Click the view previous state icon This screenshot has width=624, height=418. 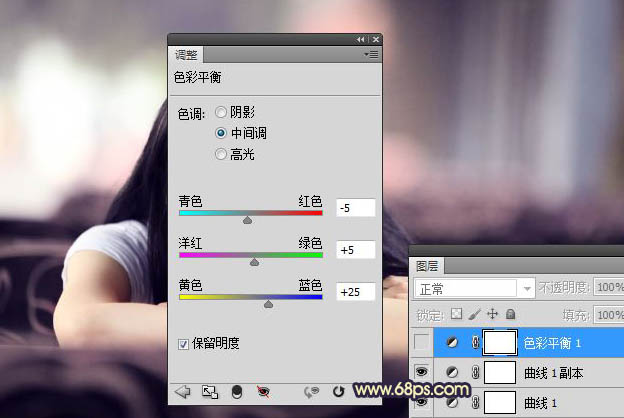(x=311, y=392)
